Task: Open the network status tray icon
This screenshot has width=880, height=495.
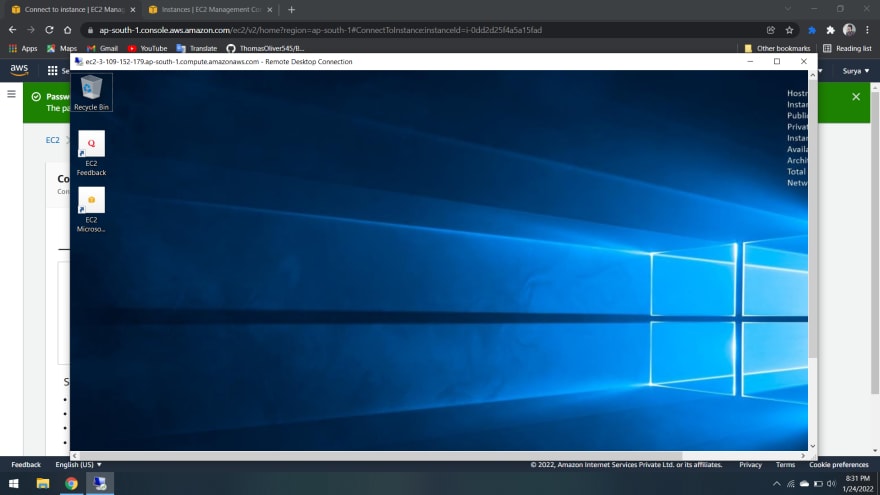Action: point(791,484)
